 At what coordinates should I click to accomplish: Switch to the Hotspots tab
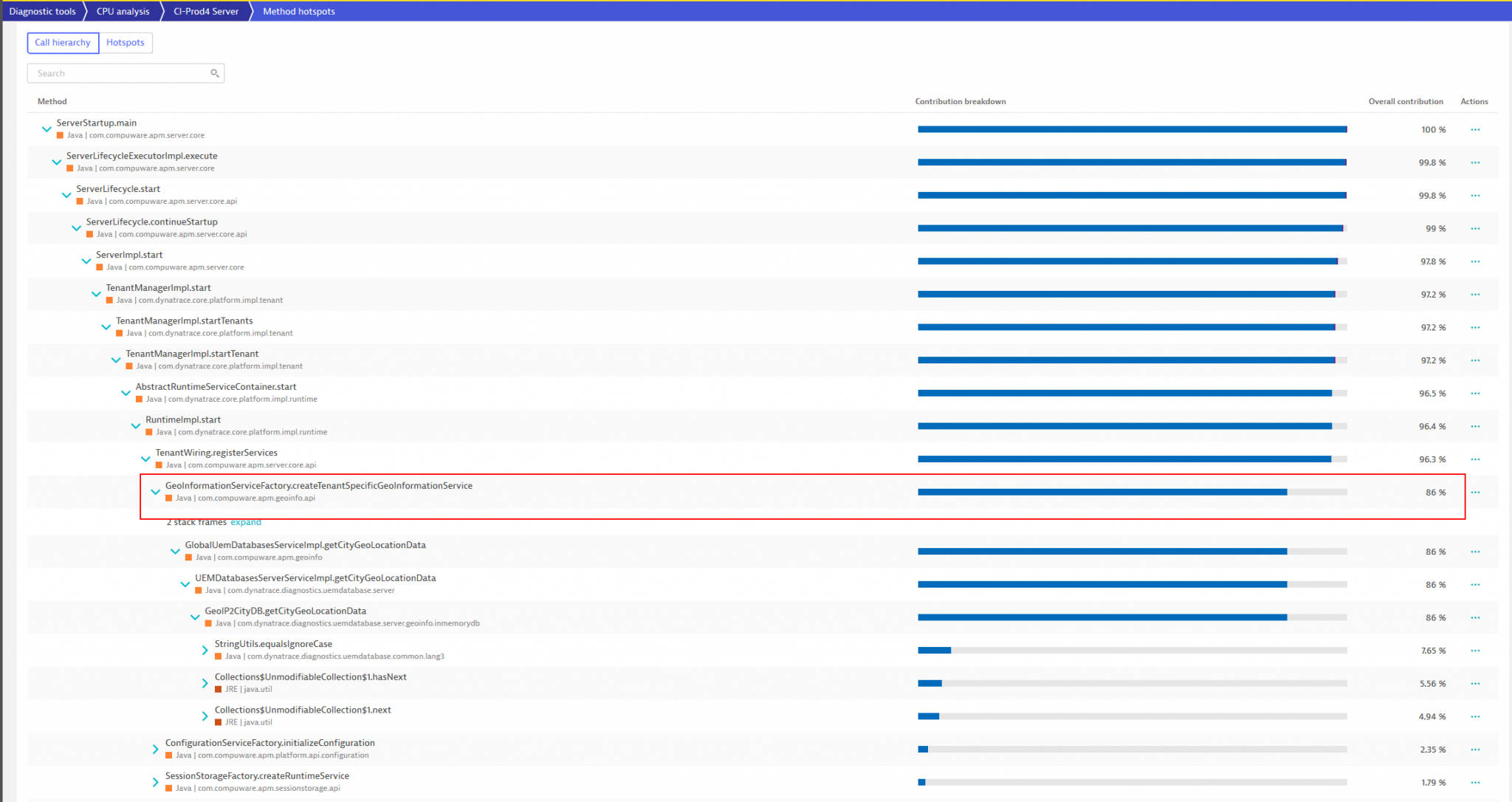pos(126,43)
